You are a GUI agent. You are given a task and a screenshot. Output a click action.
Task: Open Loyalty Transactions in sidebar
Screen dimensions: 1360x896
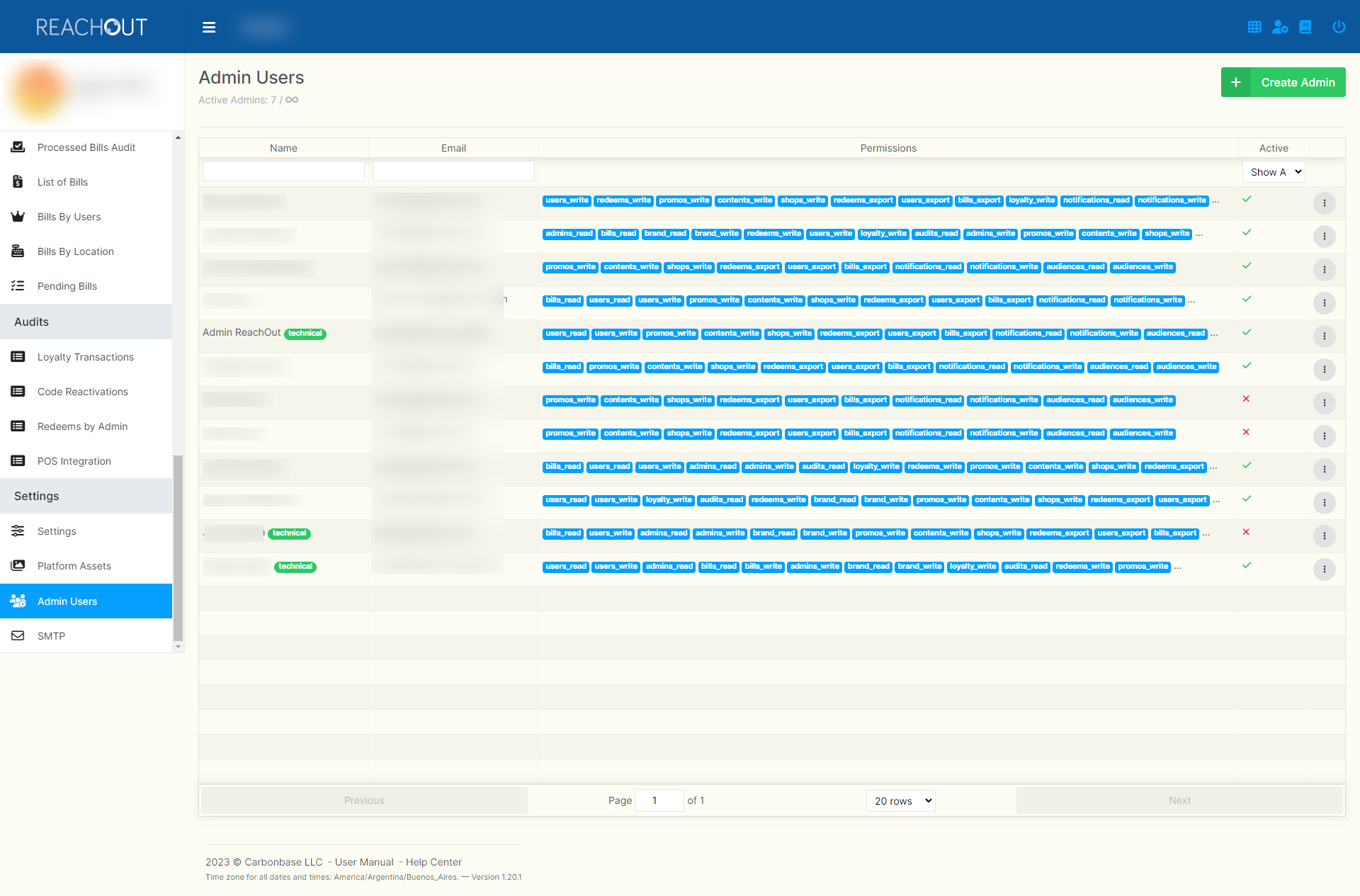coord(86,357)
